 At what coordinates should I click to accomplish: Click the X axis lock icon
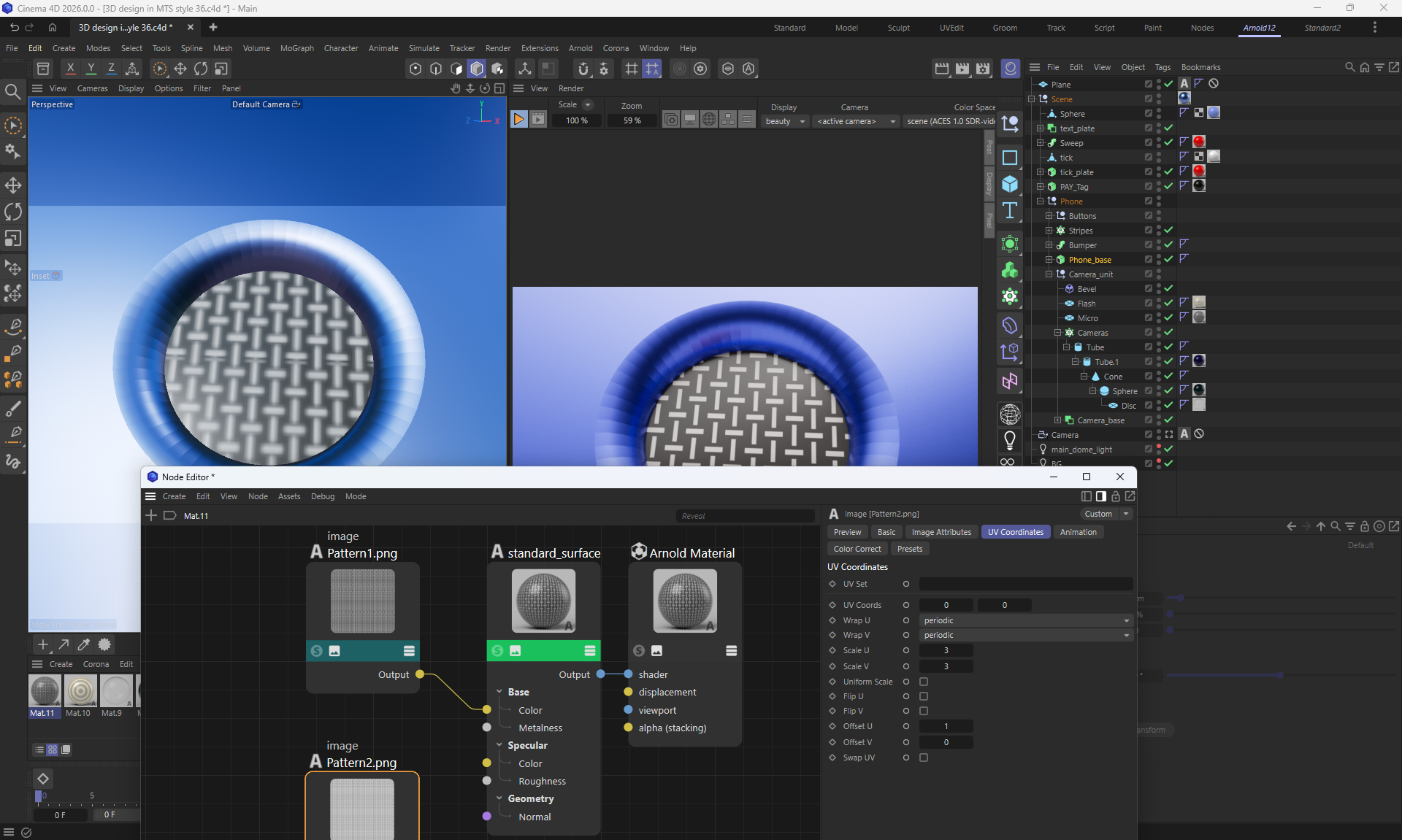pyautogui.click(x=70, y=69)
